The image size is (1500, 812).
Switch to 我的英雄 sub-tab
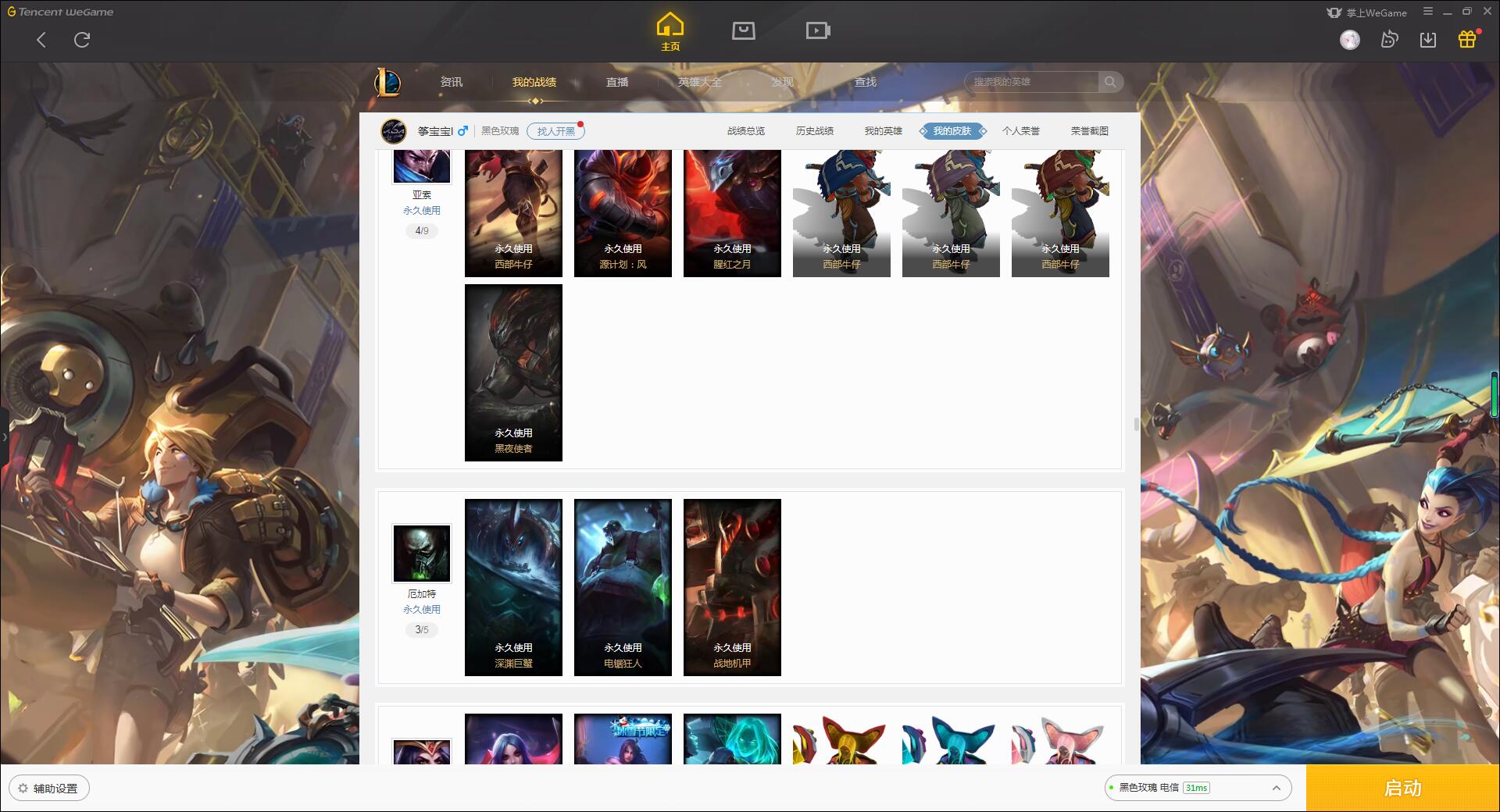884,131
